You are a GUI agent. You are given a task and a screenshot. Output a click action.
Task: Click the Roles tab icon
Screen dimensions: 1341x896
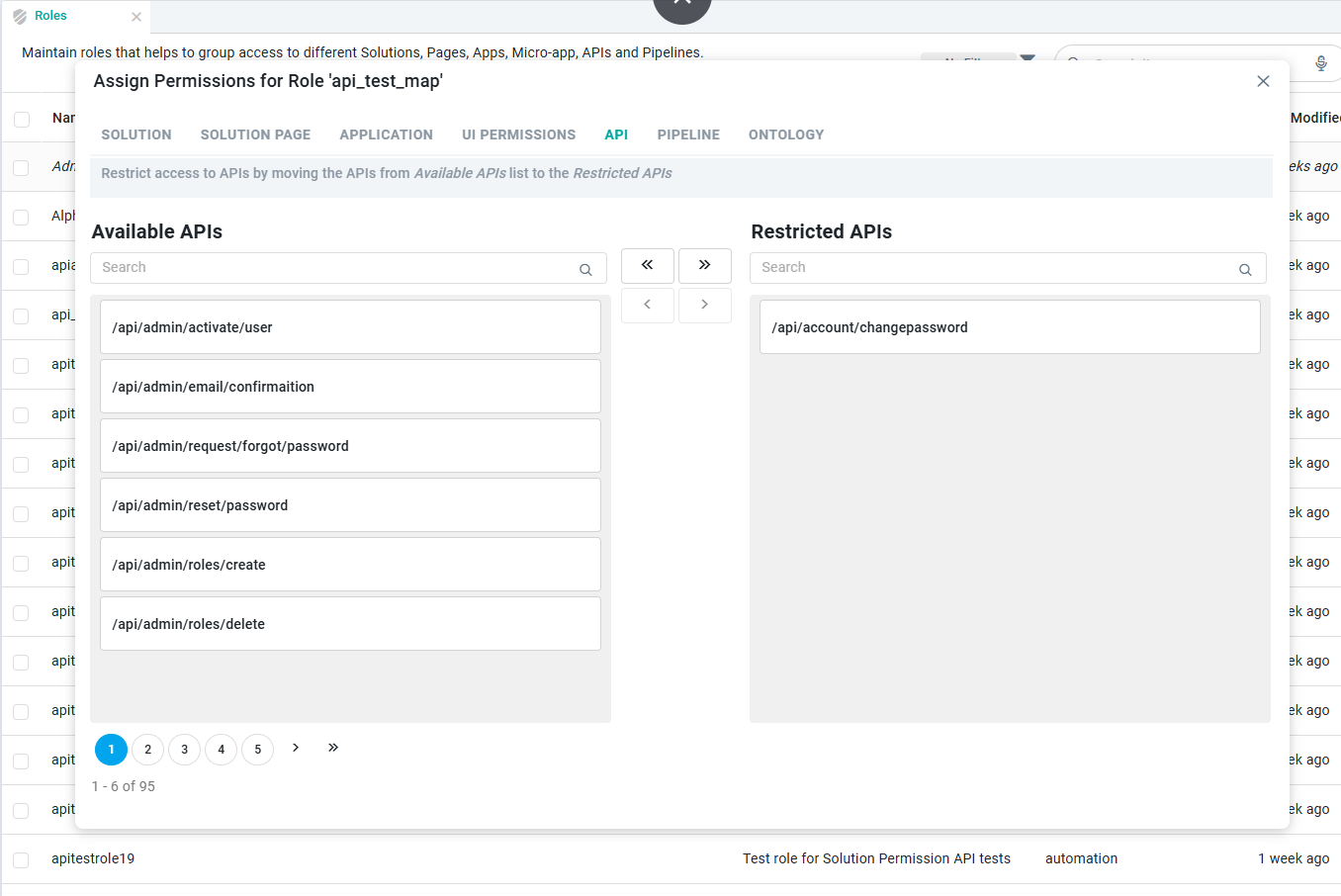point(20,17)
